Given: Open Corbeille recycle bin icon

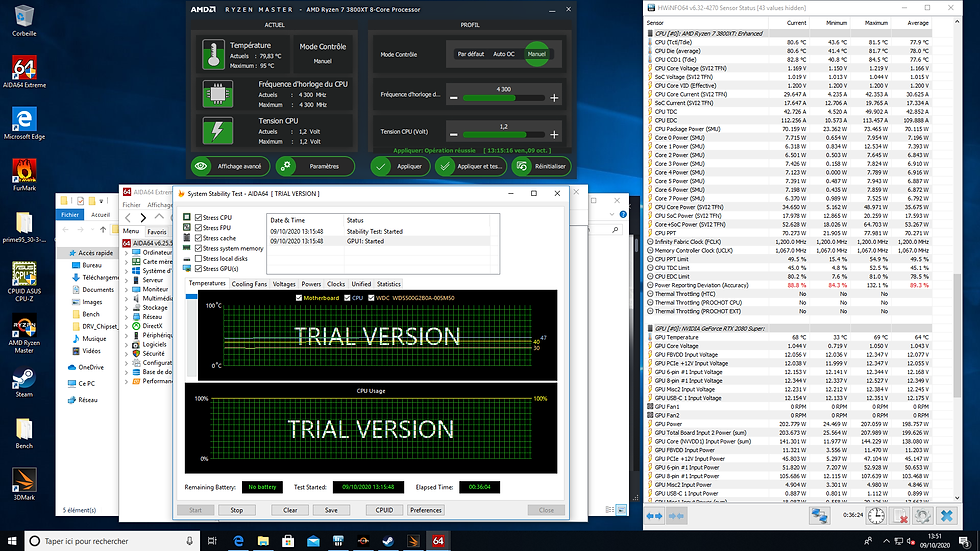Looking at the screenshot, I should [24, 20].
